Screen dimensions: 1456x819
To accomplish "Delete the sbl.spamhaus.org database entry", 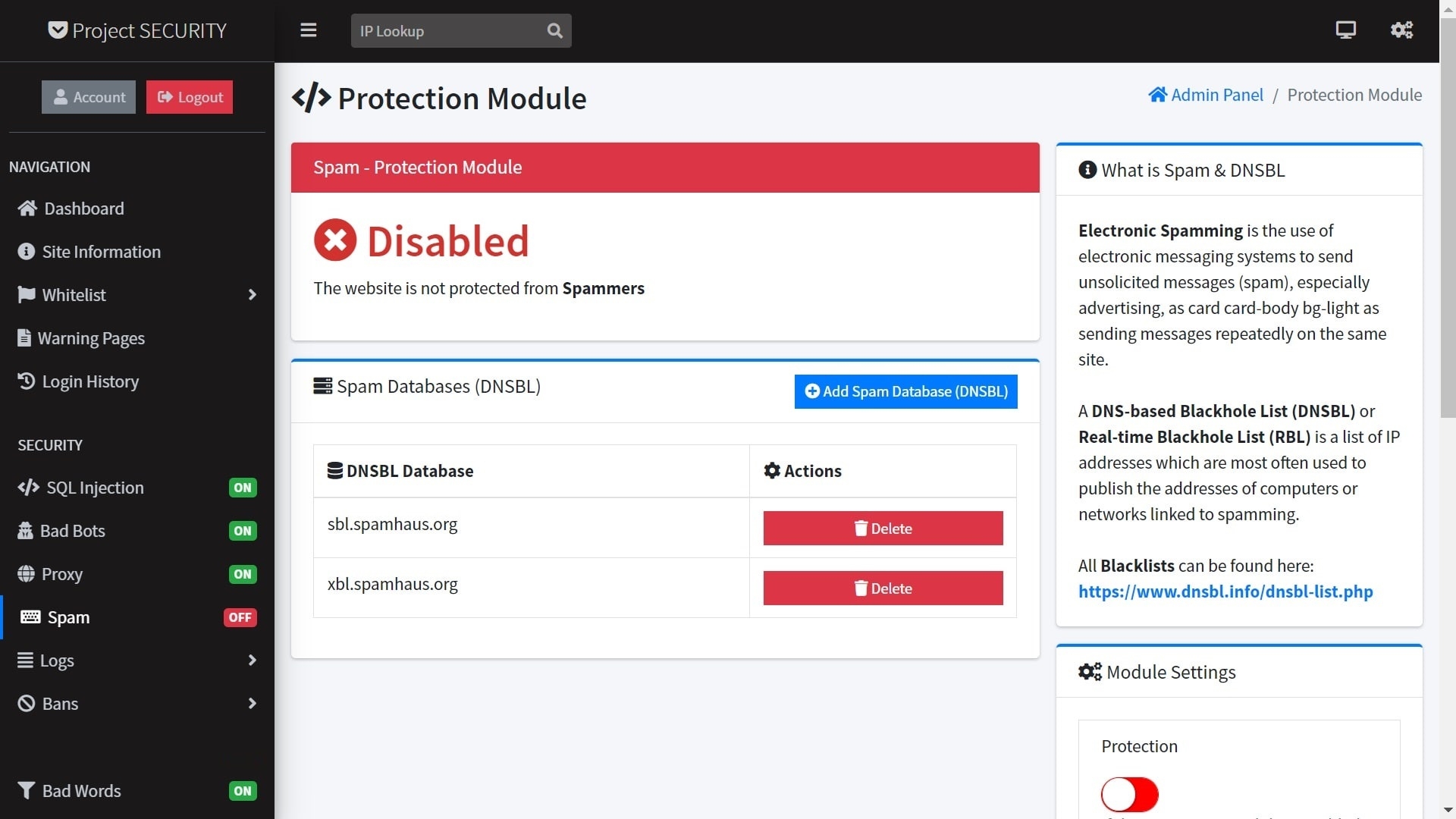I will pyautogui.click(x=883, y=527).
